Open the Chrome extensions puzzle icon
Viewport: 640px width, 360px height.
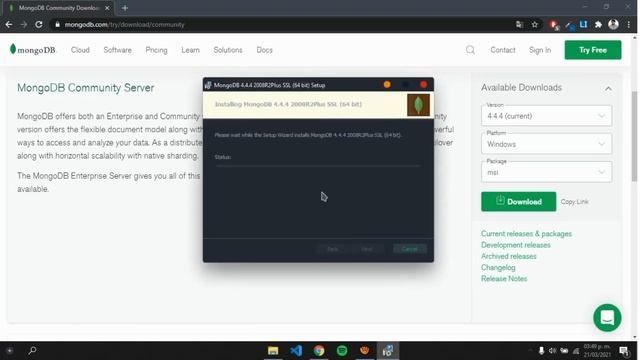(598, 24)
